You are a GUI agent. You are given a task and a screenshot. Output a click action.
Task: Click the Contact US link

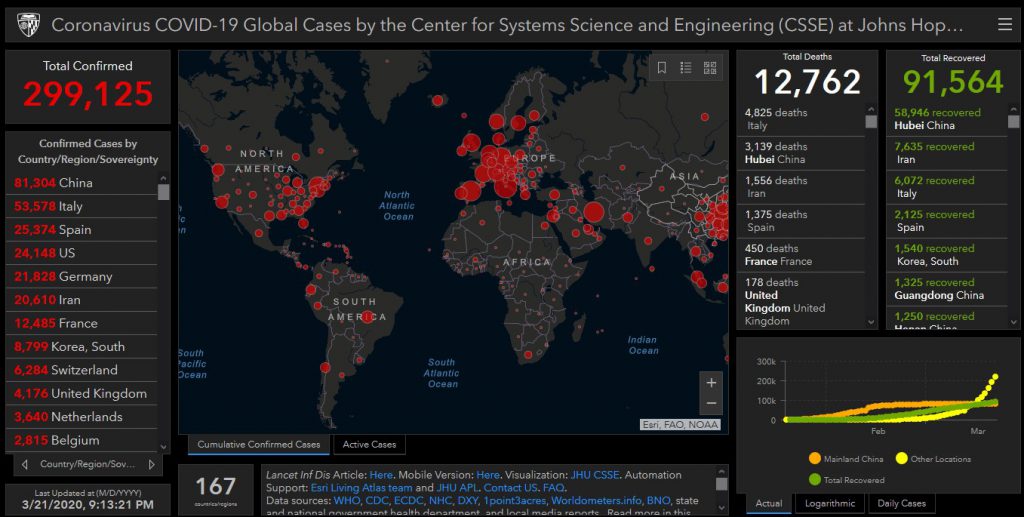tap(511, 488)
